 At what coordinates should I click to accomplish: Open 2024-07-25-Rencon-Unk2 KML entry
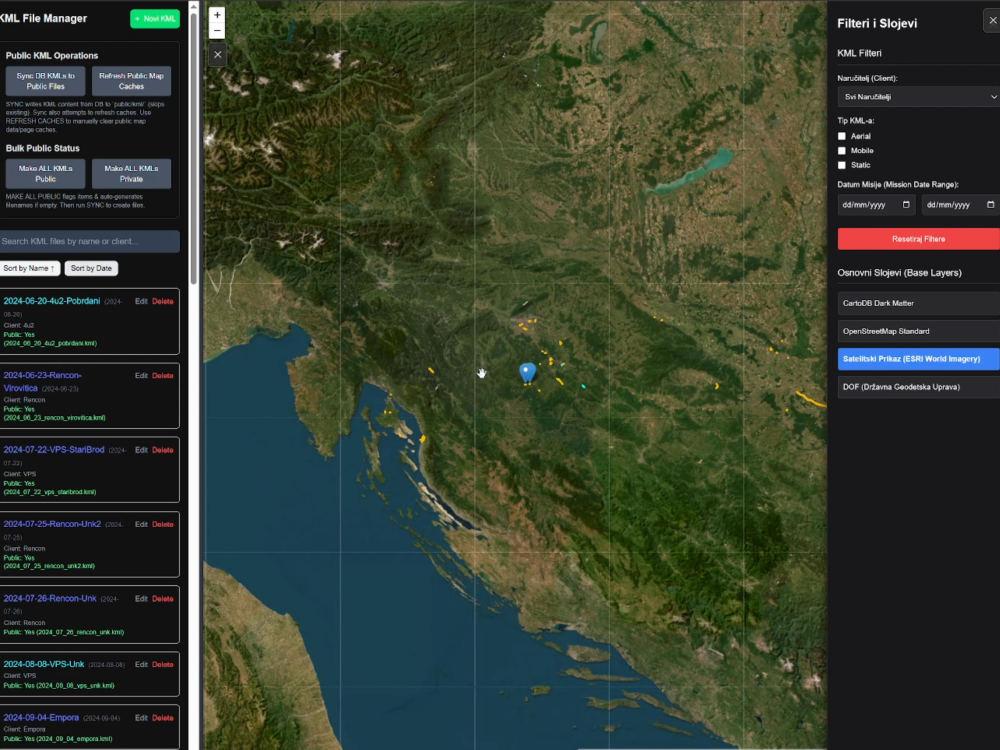coord(52,524)
